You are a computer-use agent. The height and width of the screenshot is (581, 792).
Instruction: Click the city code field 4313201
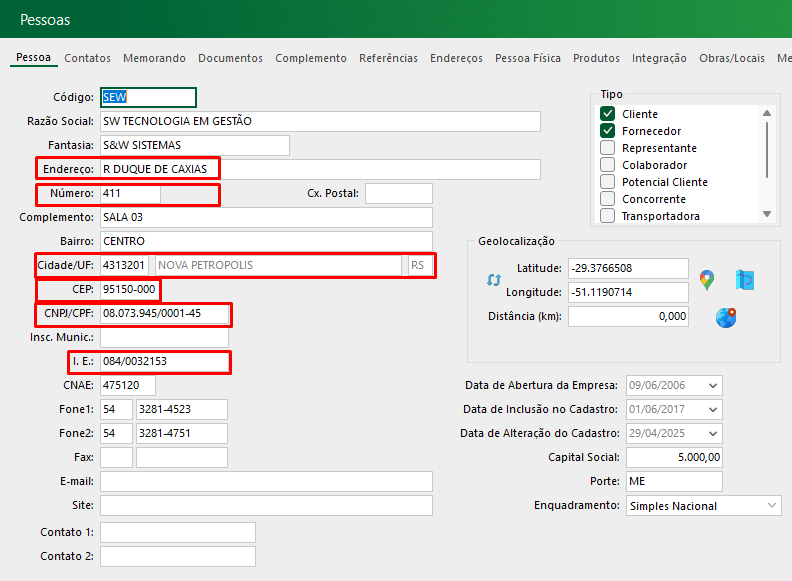click(124, 265)
